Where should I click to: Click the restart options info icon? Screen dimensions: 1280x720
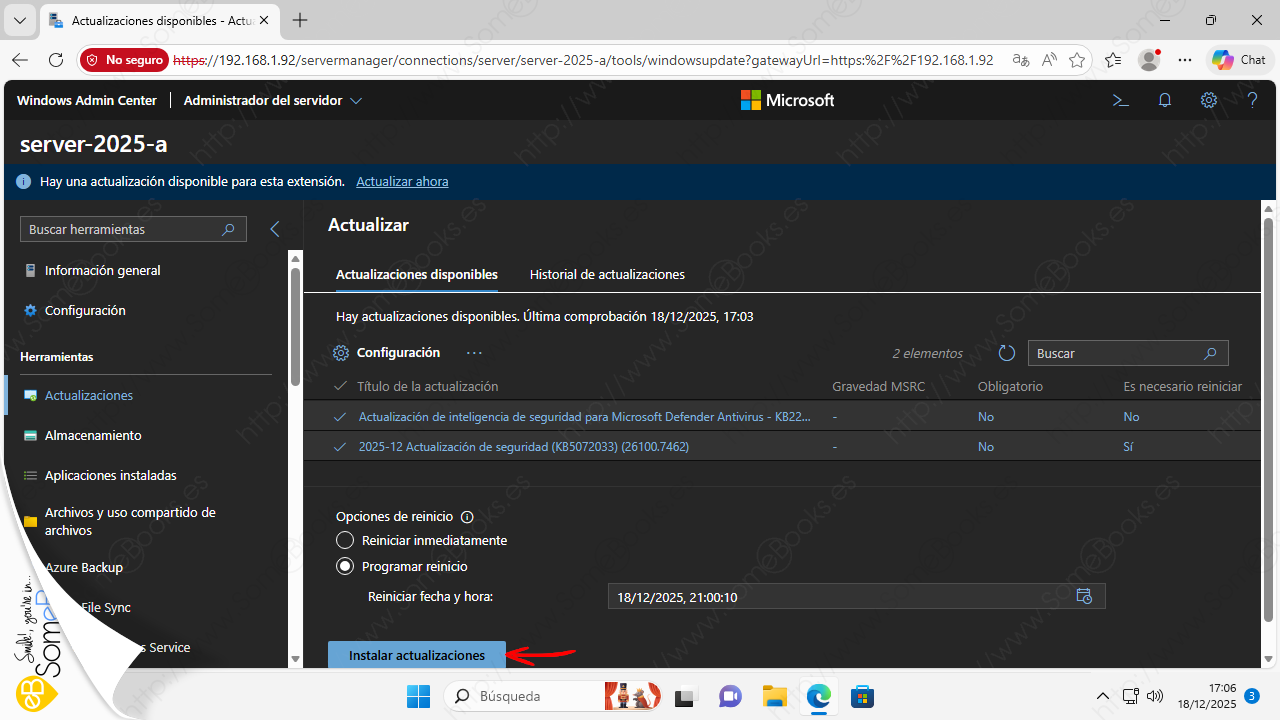click(x=466, y=517)
